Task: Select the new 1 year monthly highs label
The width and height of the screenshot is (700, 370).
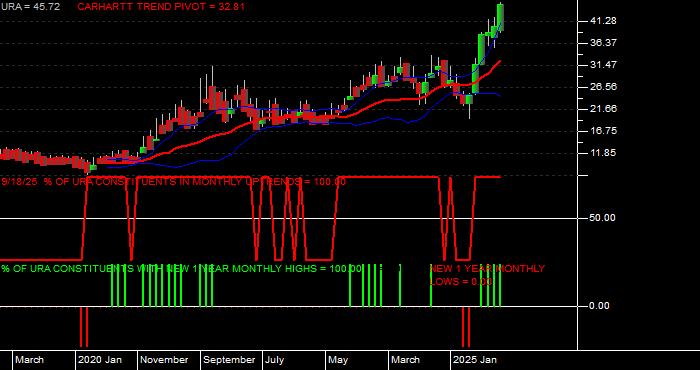Action: (181, 269)
